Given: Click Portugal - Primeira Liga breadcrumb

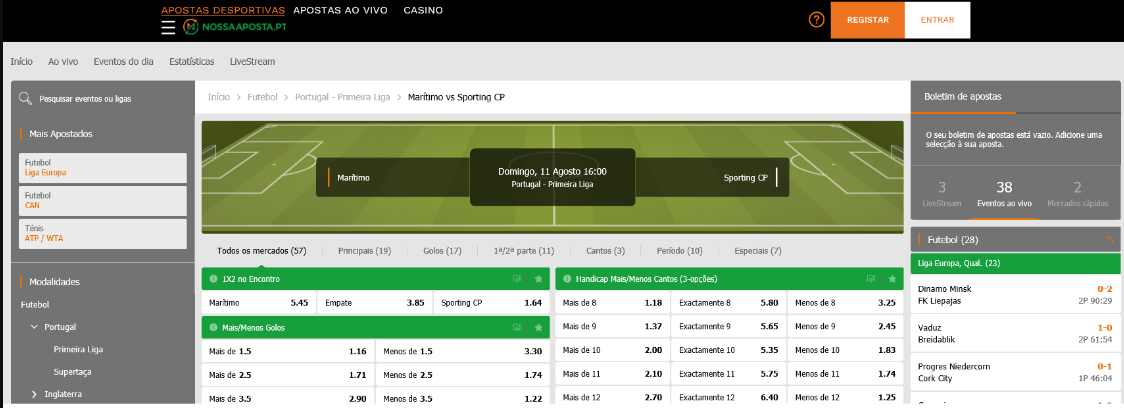Looking at the screenshot, I should (x=343, y=97).
